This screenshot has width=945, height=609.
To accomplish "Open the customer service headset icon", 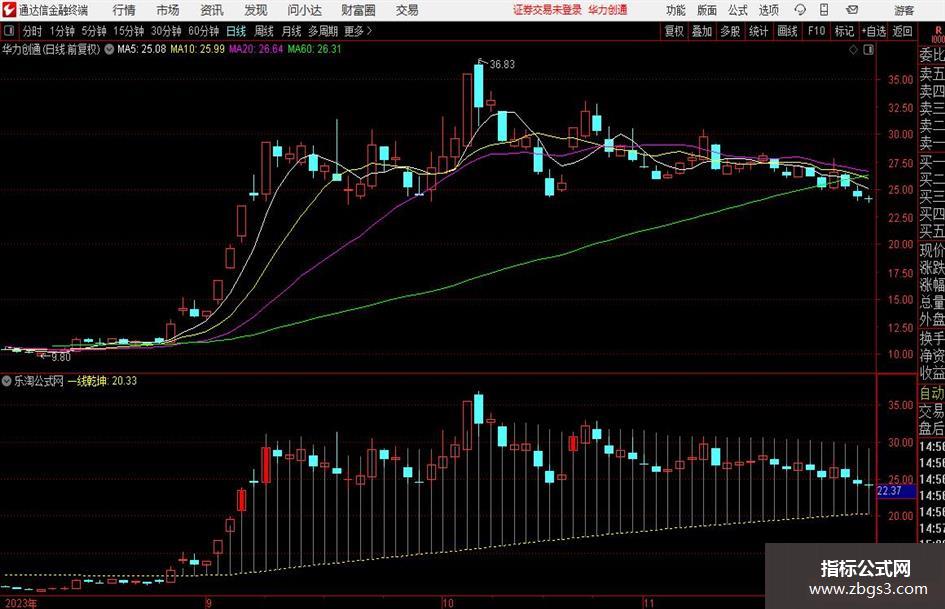I will tap(800, 10).
